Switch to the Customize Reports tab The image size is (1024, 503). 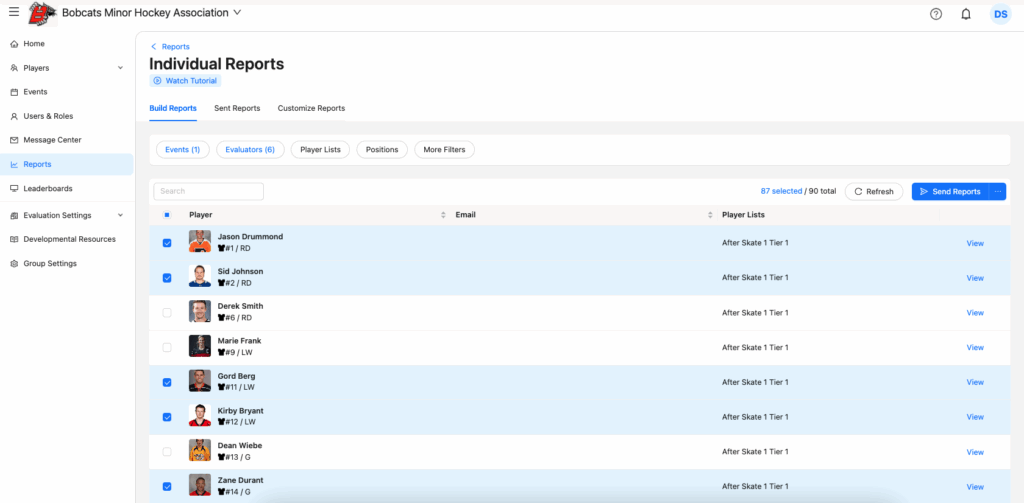tap(311, 108)
